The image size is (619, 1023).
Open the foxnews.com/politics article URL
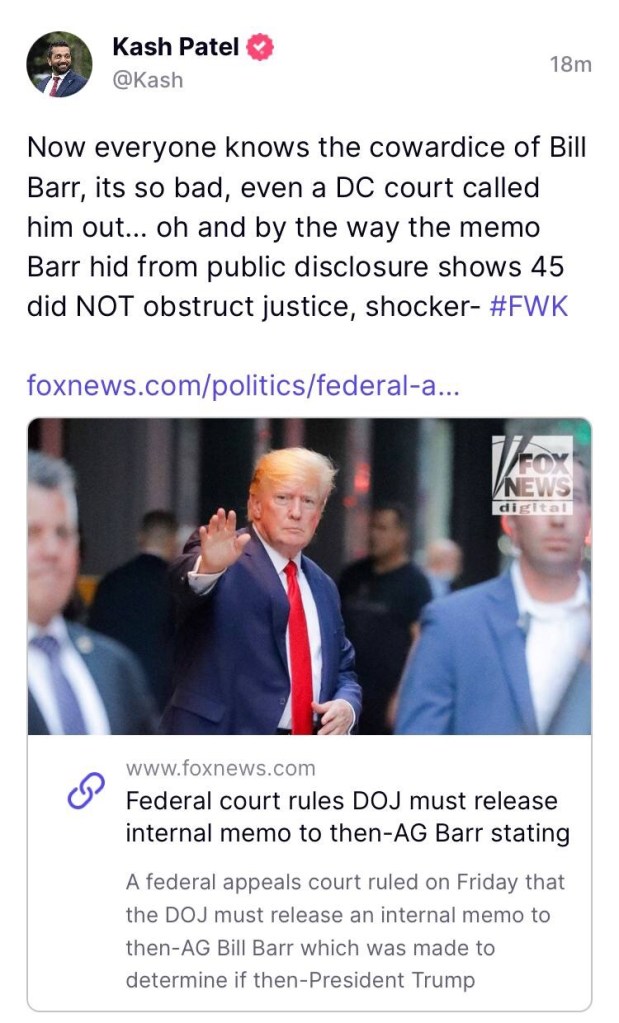pyautogui.click(x=243, y=386)
